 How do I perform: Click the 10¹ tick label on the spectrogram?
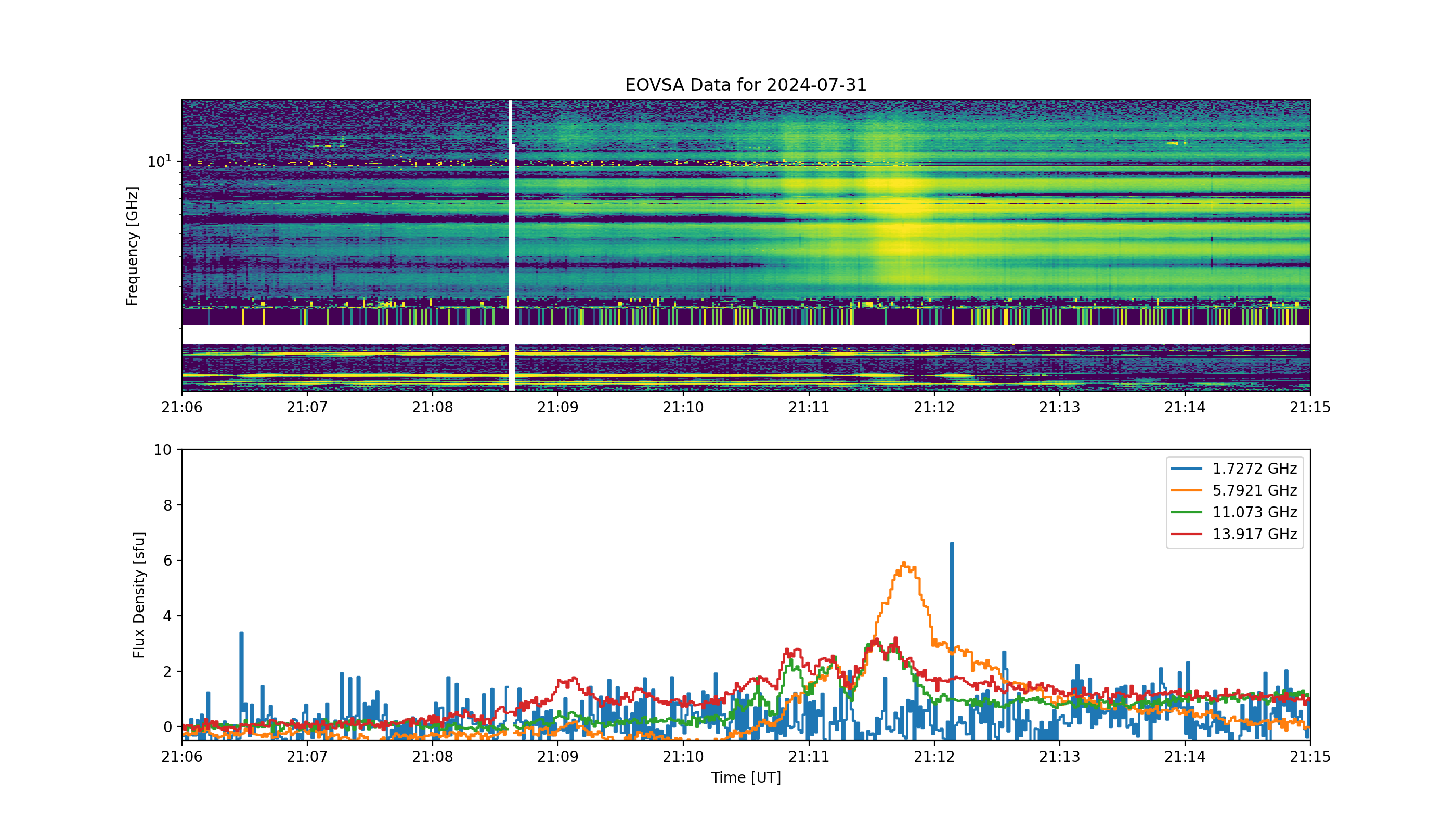point(160,161)
